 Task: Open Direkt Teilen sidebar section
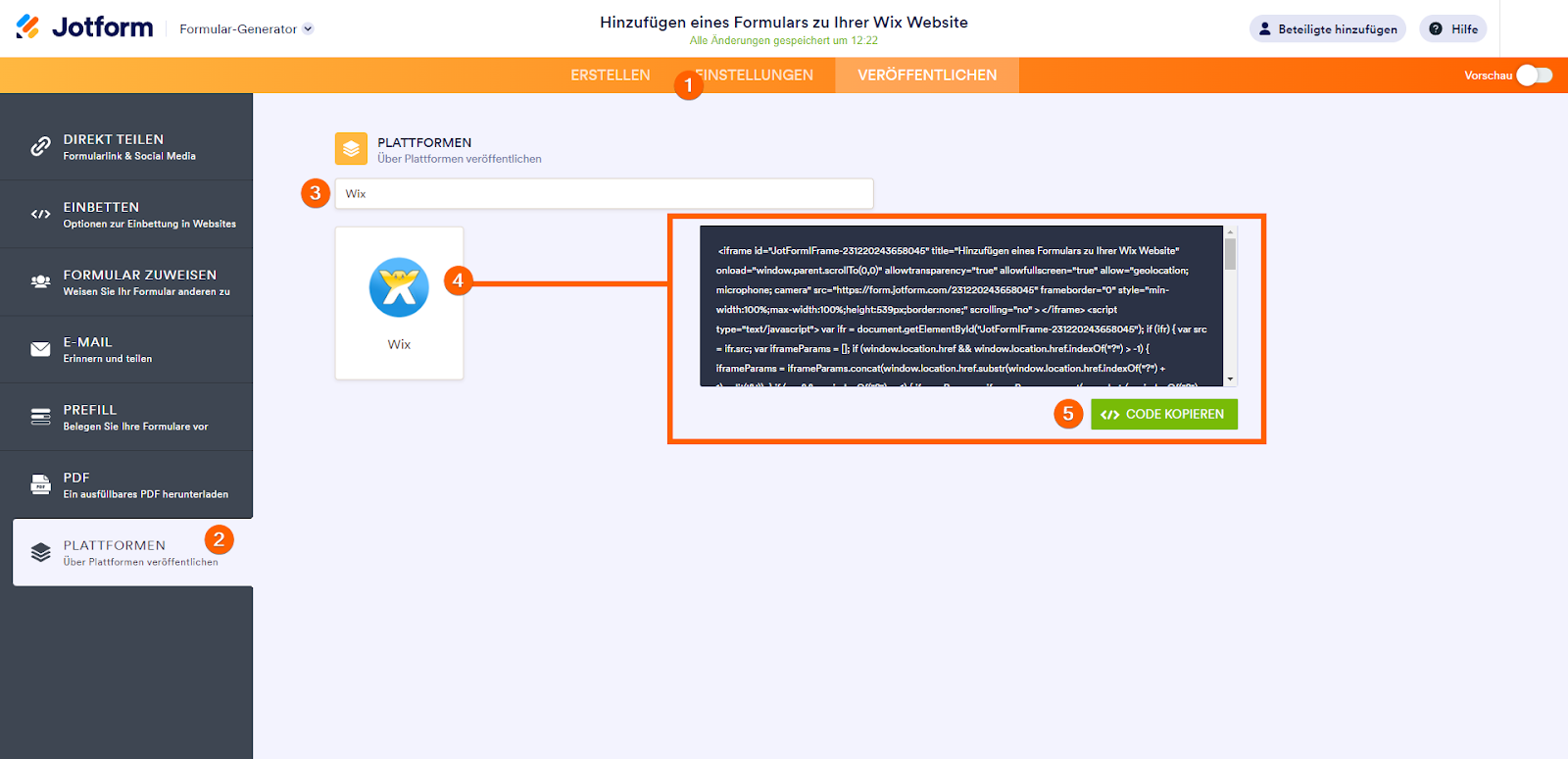(x=126, y=147)
